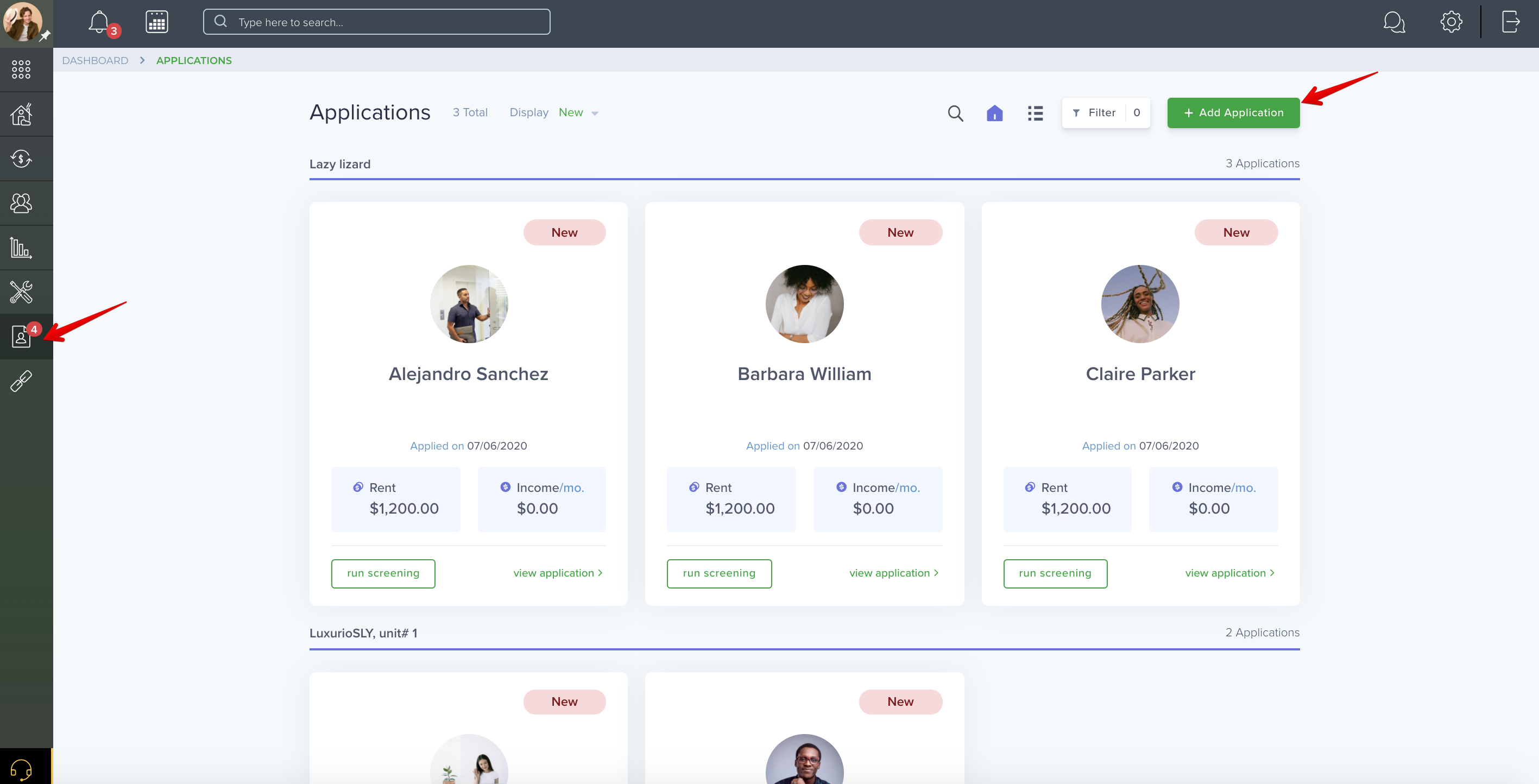Screen dimensions: 1539x784
Task: Click the New badge on Claire Parker card
Action: point(1236,232)
